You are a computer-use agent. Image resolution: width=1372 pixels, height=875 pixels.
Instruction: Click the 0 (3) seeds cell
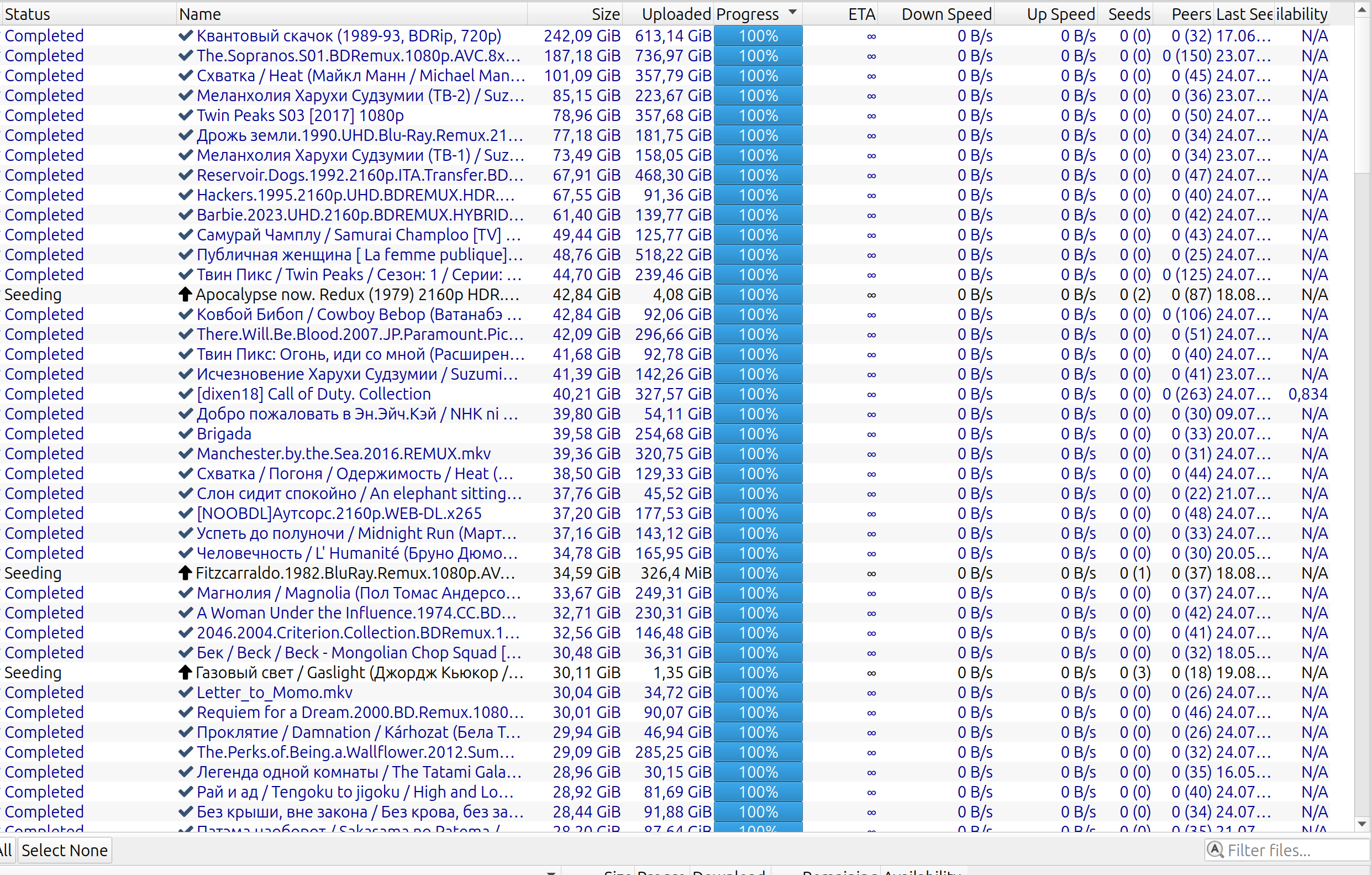(x=1135, y=672)
